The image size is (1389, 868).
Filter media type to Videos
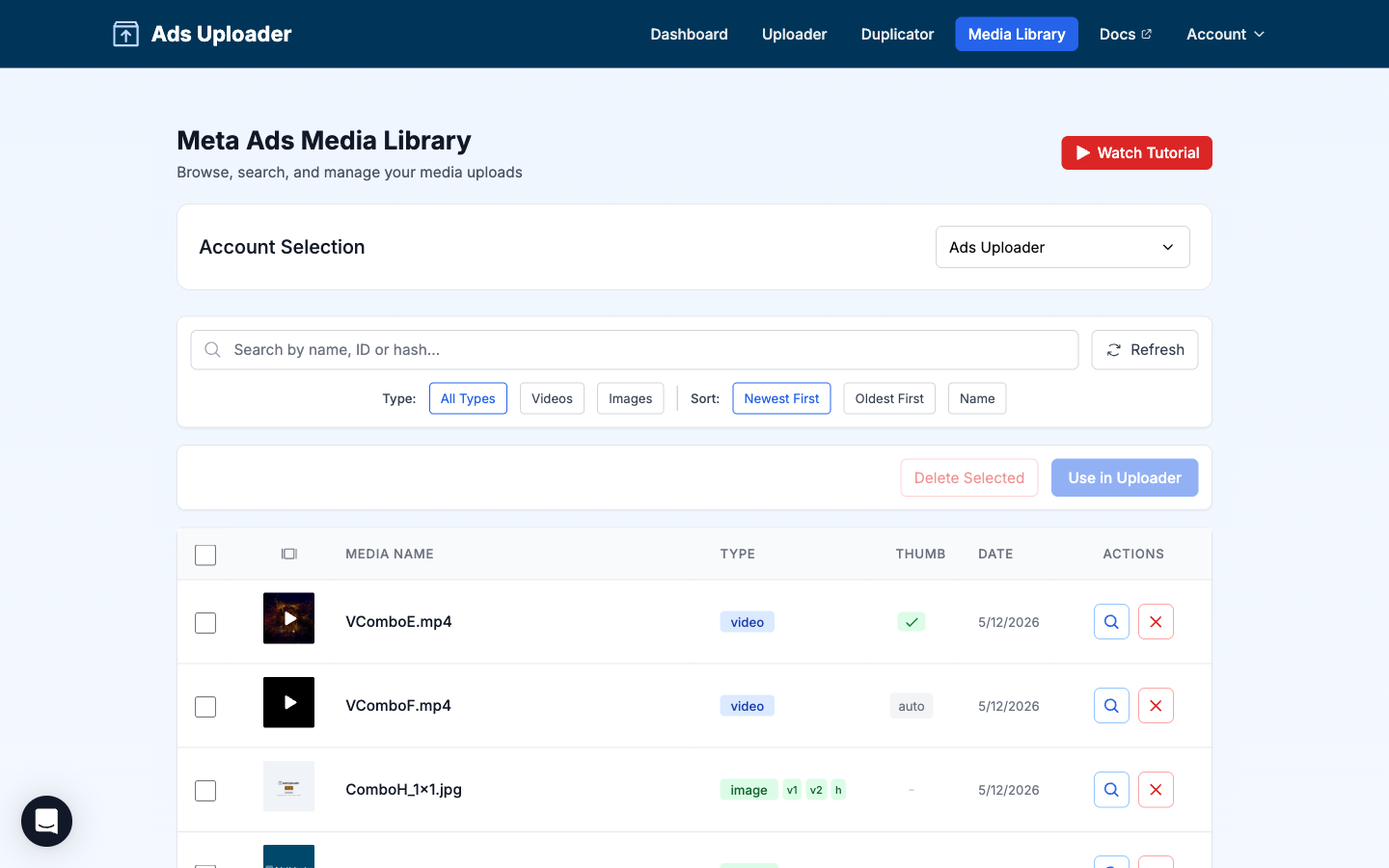(552, 398)
